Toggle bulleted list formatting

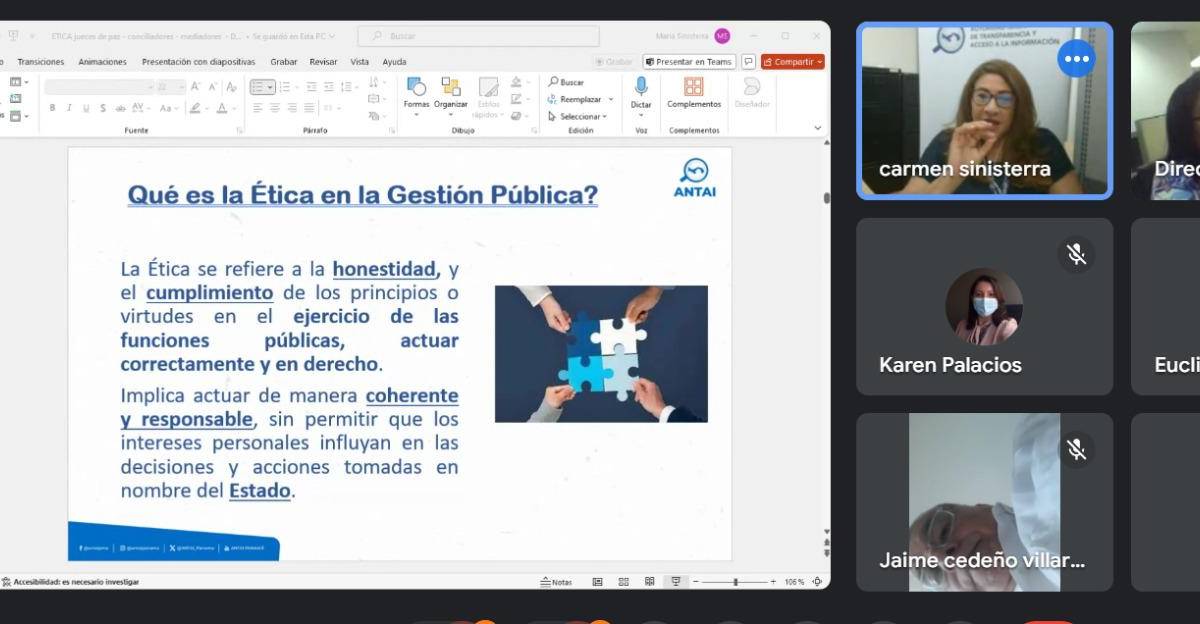[259, 87]
